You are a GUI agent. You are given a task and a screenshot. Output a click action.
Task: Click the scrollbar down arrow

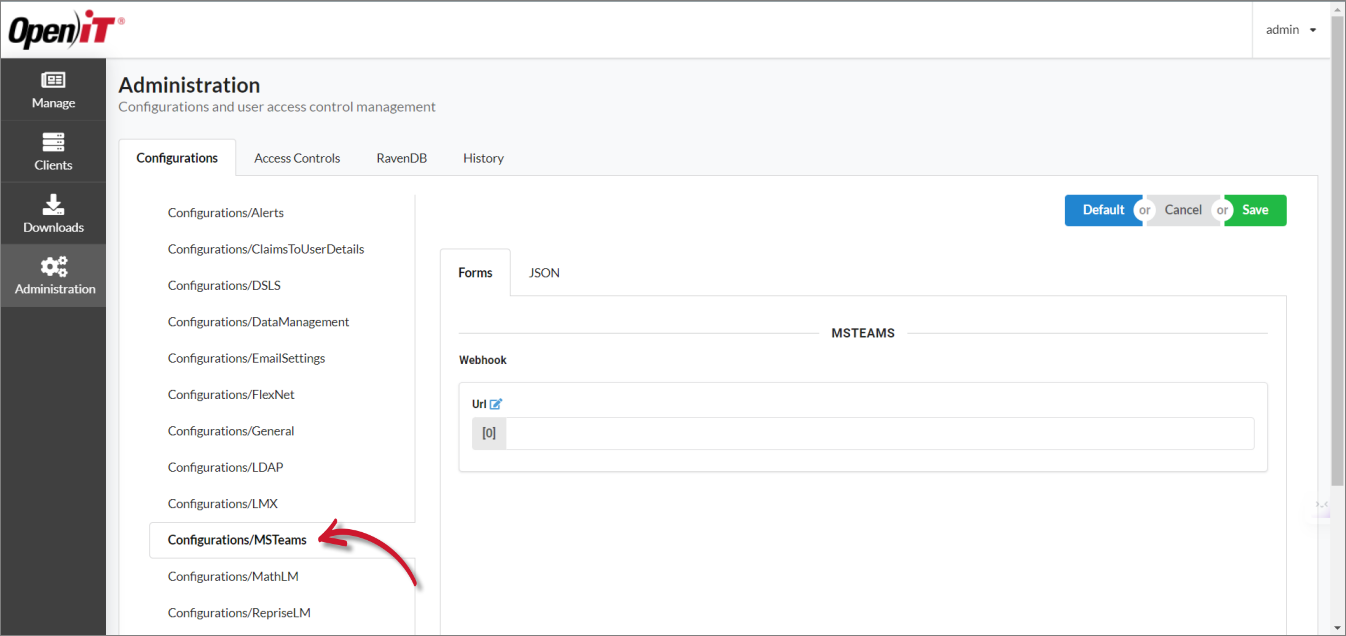coord(1337,627)
